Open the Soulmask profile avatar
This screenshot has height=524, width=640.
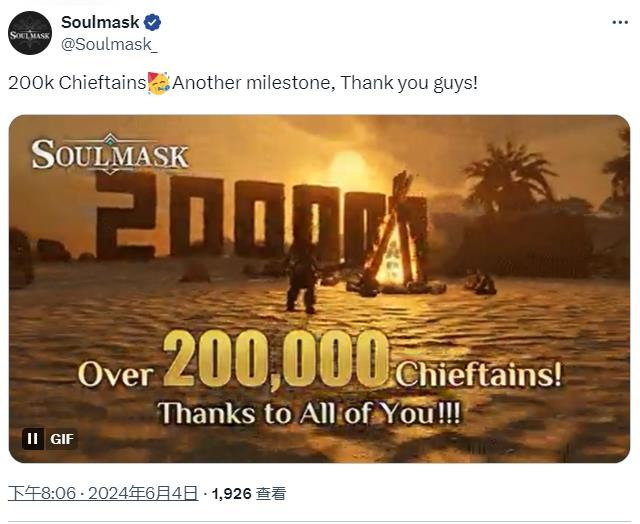point(29,33)
